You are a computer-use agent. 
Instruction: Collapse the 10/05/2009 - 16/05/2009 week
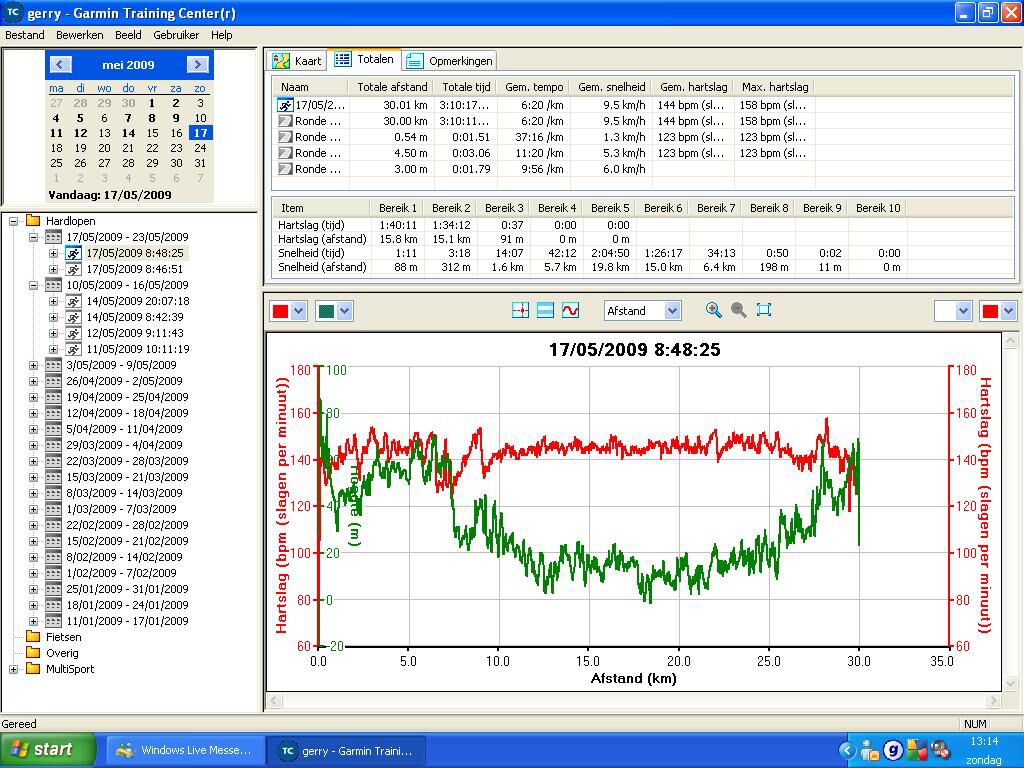[33, 285]
